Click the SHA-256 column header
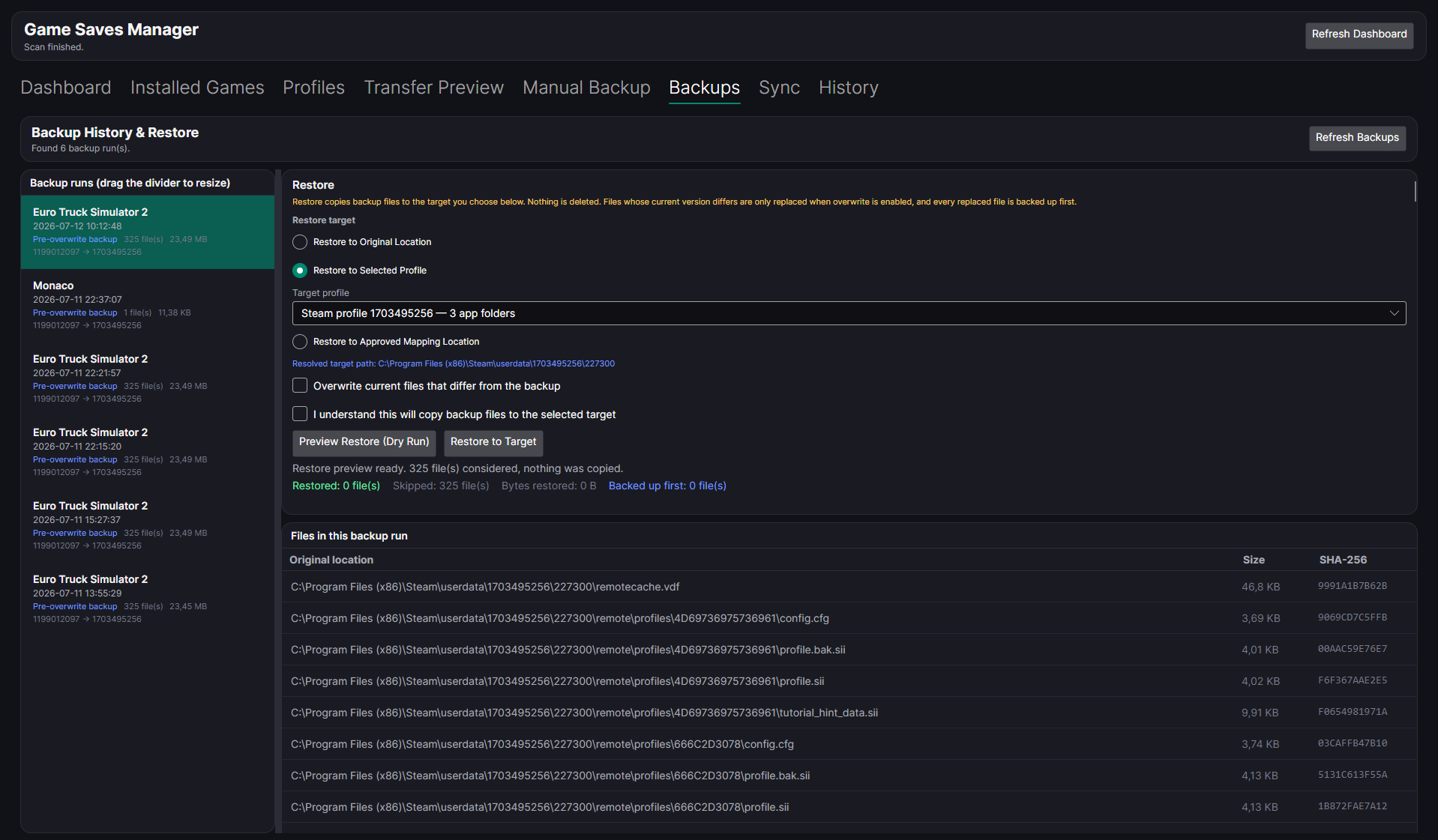 tap(1343, 560)
